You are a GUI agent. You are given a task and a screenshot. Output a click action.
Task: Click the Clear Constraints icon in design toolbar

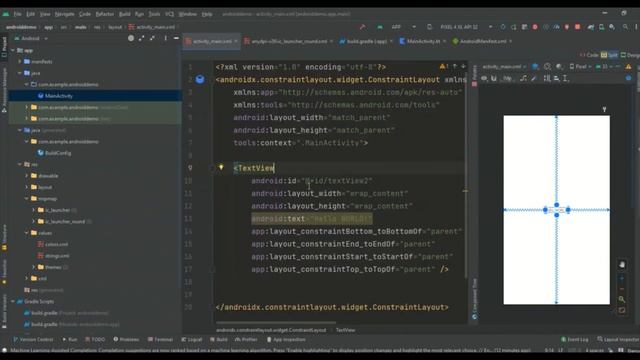tap(524, 78)
